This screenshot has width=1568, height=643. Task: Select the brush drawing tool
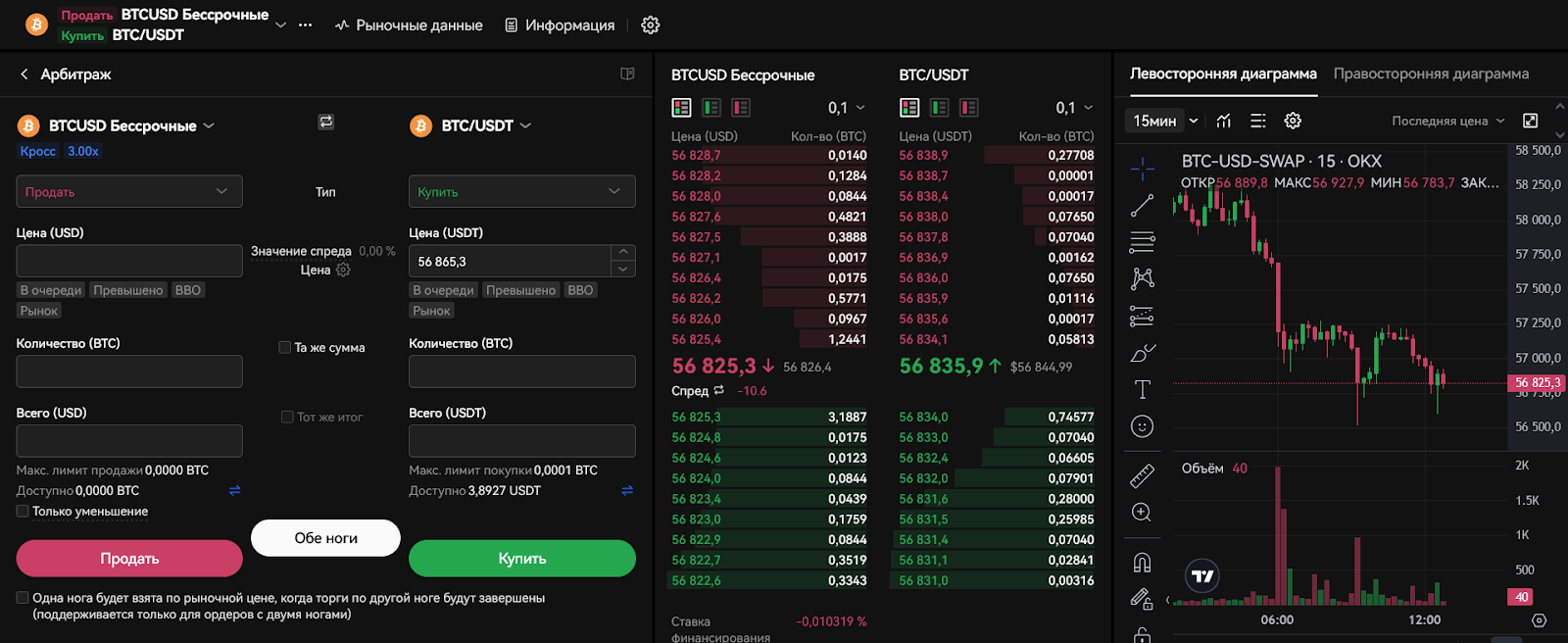point(1143,353)
